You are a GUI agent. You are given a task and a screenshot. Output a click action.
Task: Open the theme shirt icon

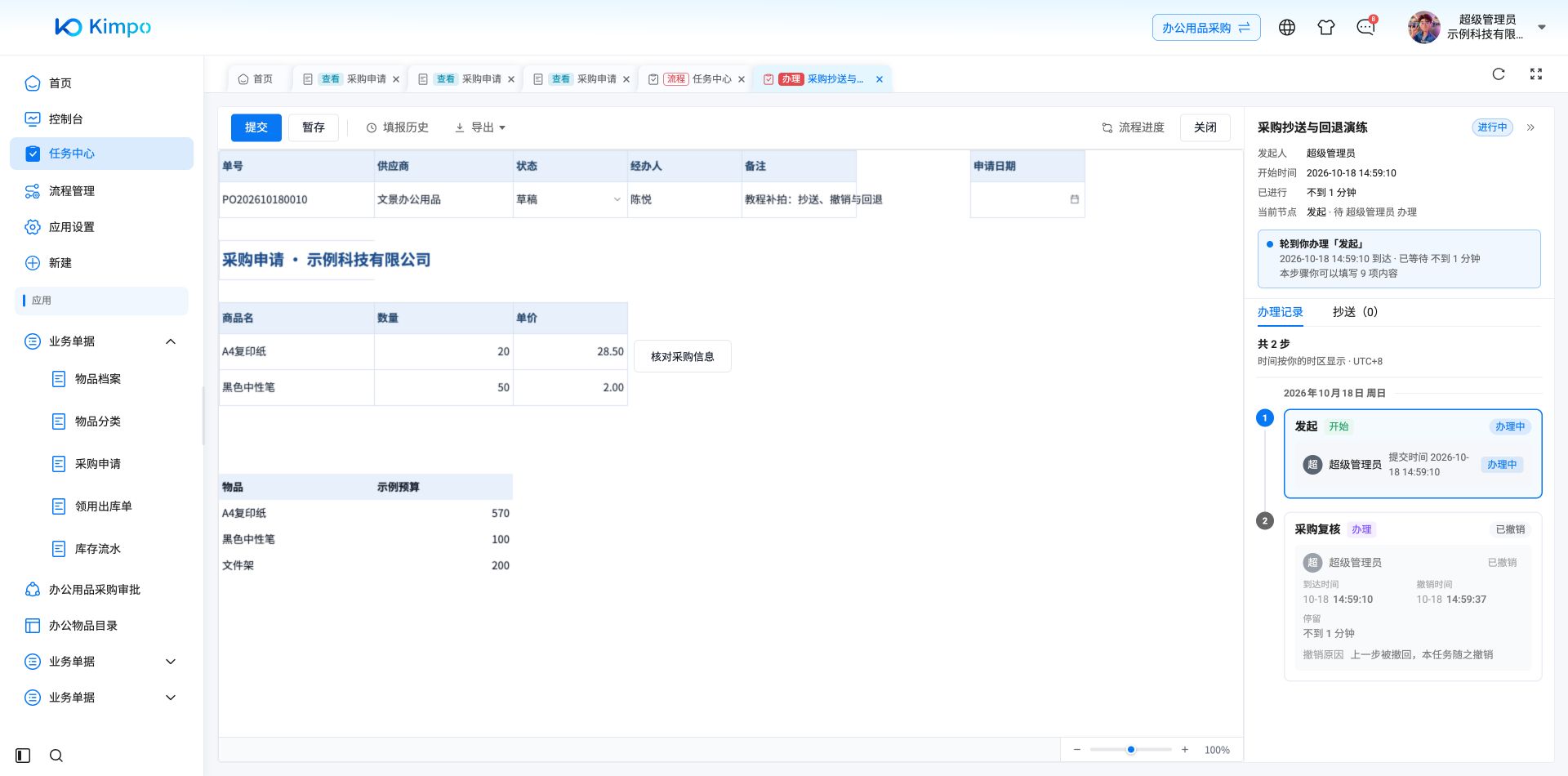(1326, 28)
